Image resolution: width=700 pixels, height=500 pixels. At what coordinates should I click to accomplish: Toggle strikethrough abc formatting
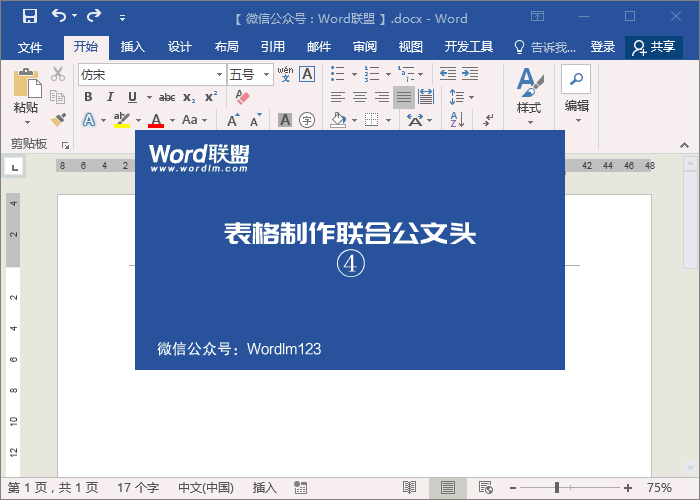pos(167,97)
